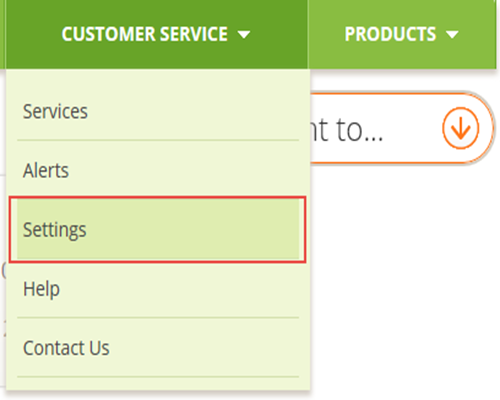The height and width of the screenshot is (400, 500).
Task: Open the "I want to..." selector box
Action: (x=402, y=128)
